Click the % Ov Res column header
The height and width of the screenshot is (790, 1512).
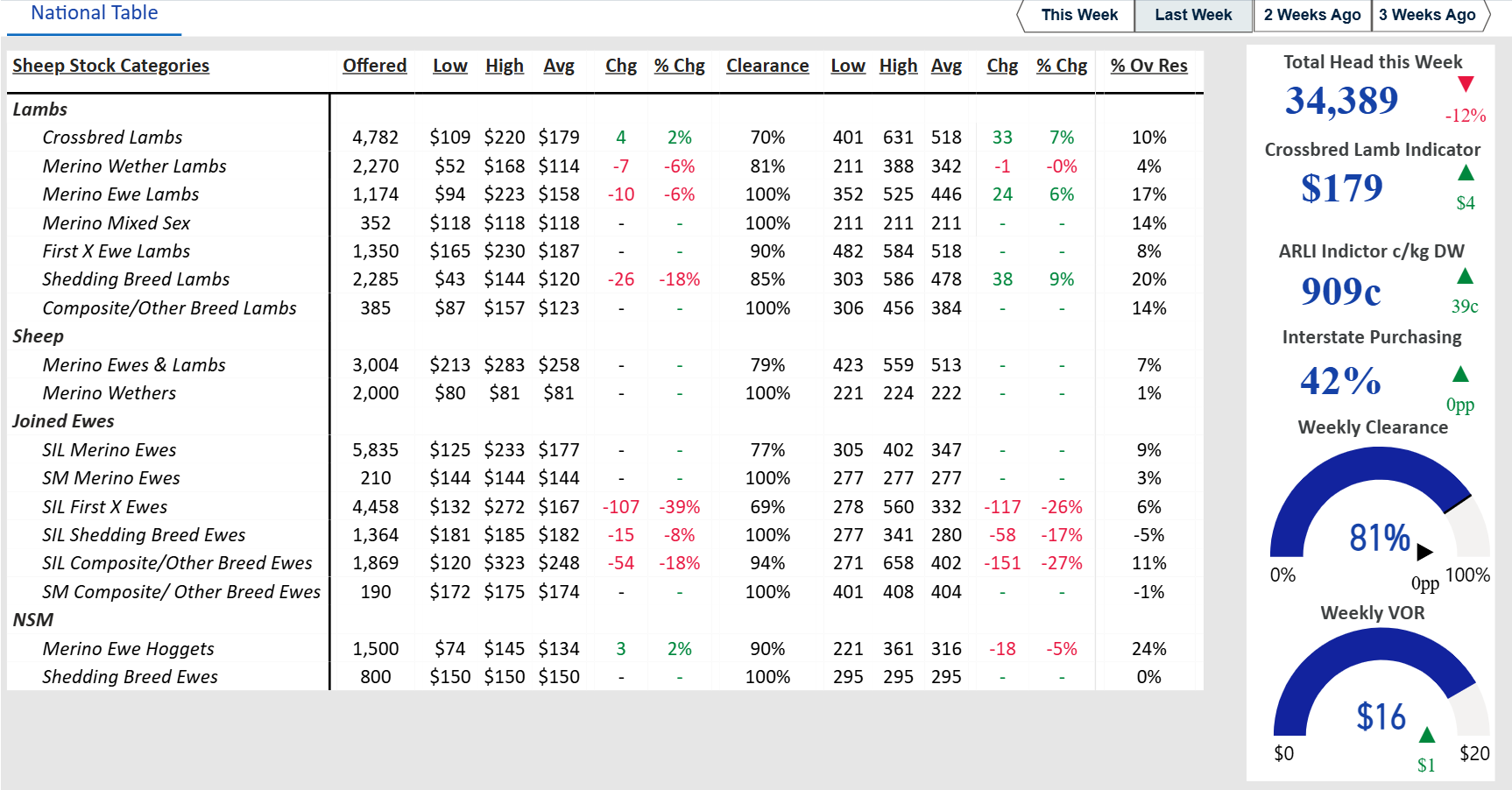(x=1148, y=66)
